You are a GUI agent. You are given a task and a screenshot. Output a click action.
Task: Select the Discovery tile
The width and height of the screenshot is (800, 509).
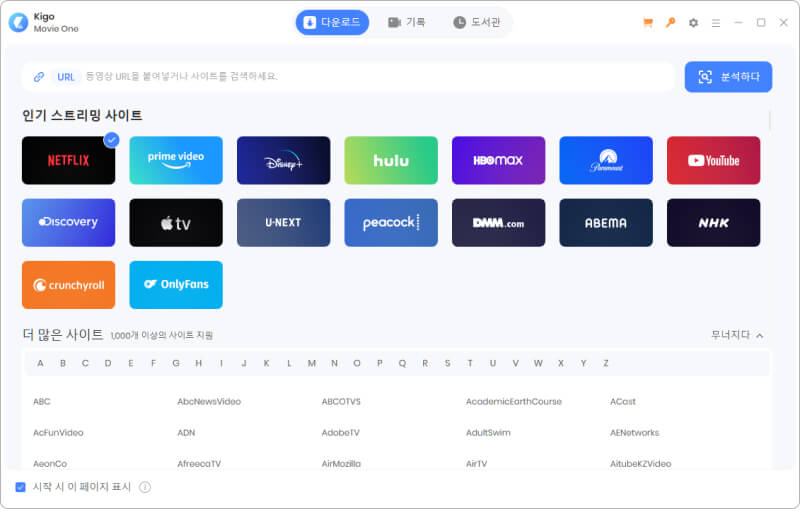coord(68,222)
